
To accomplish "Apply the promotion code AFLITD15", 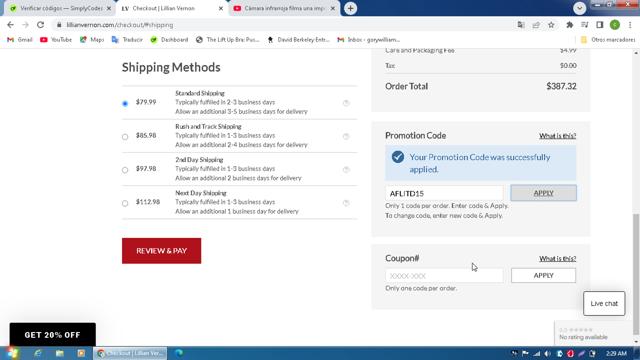I will coord(543,193).
